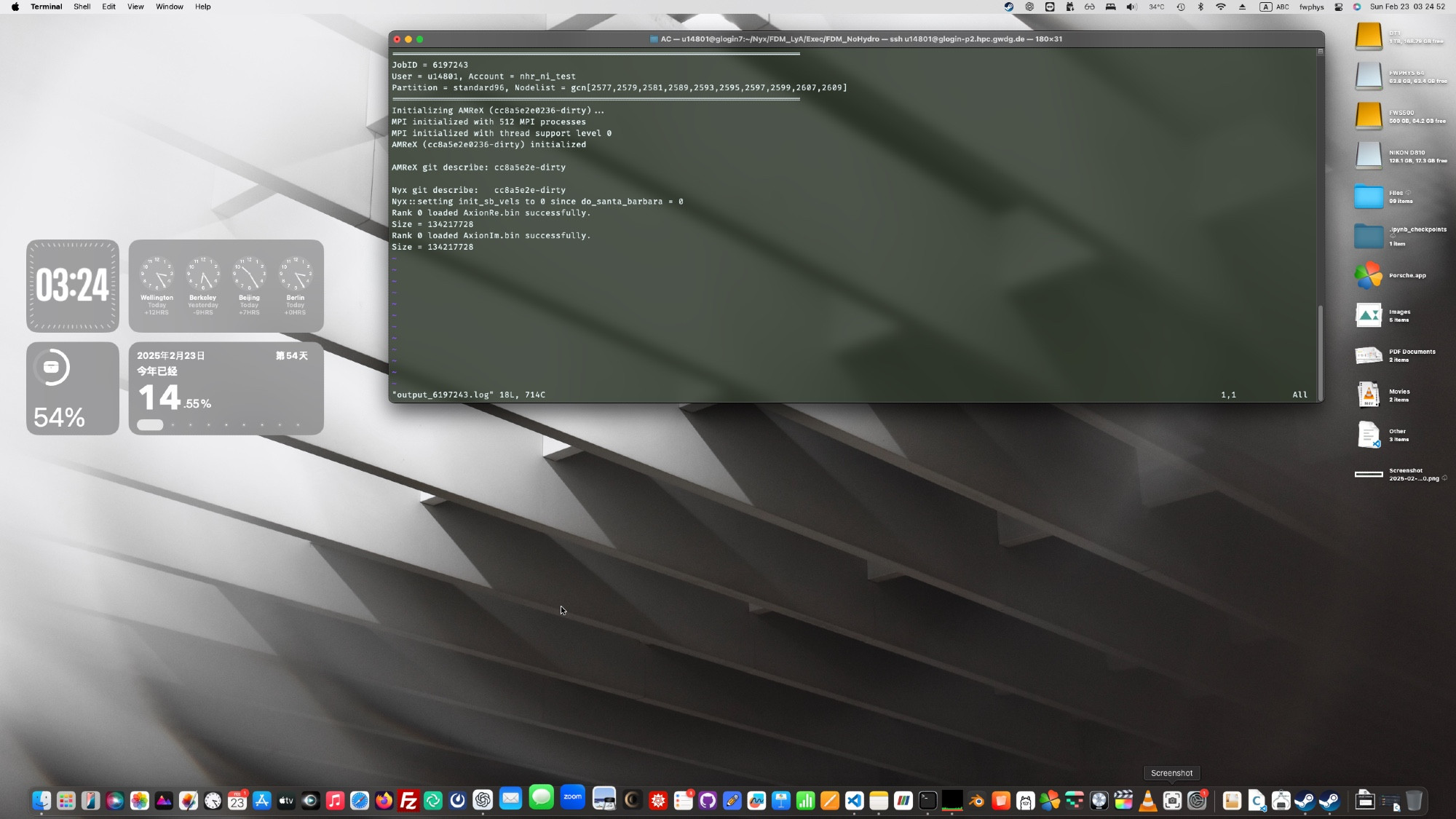Open the View menu
The image size is (1456, 819).
click(x=135, y=7)
